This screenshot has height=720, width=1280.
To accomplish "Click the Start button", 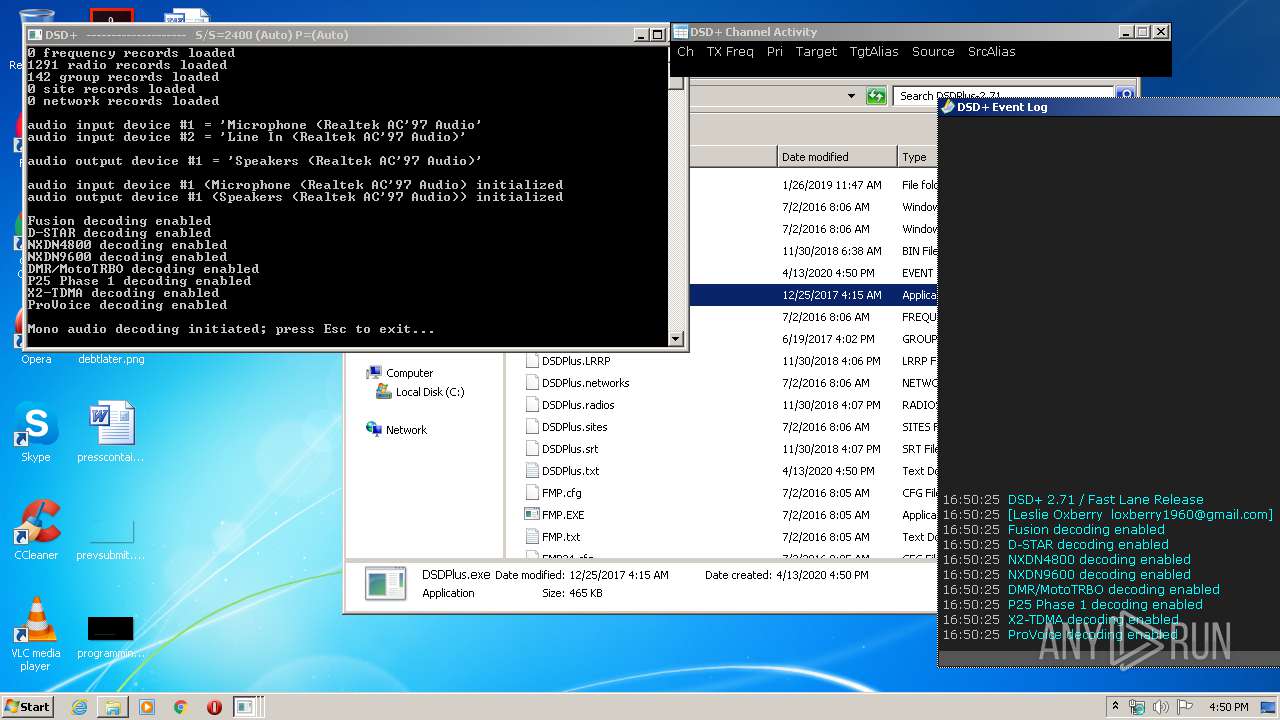I will tap(27, 707).
